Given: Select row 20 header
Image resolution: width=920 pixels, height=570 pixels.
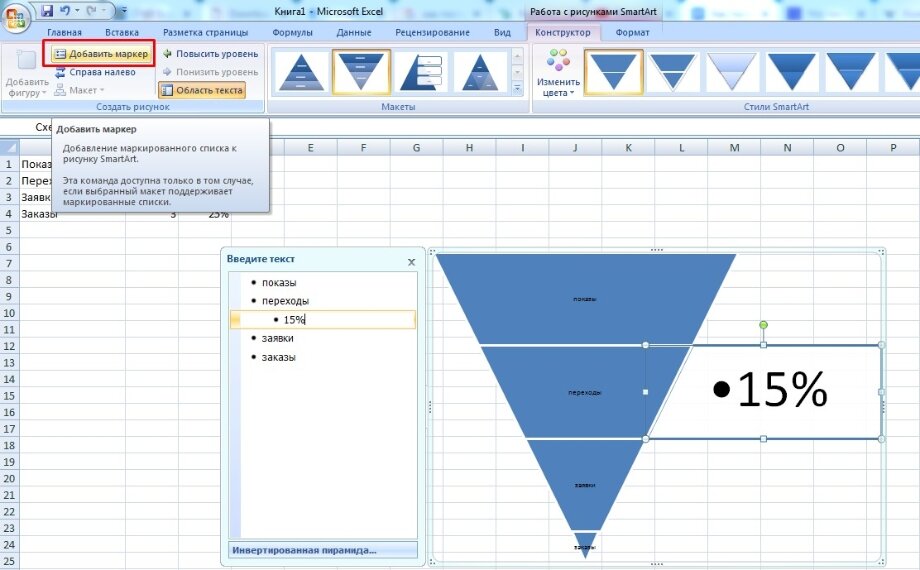Looking at the screenshot, I should [9, 478].
